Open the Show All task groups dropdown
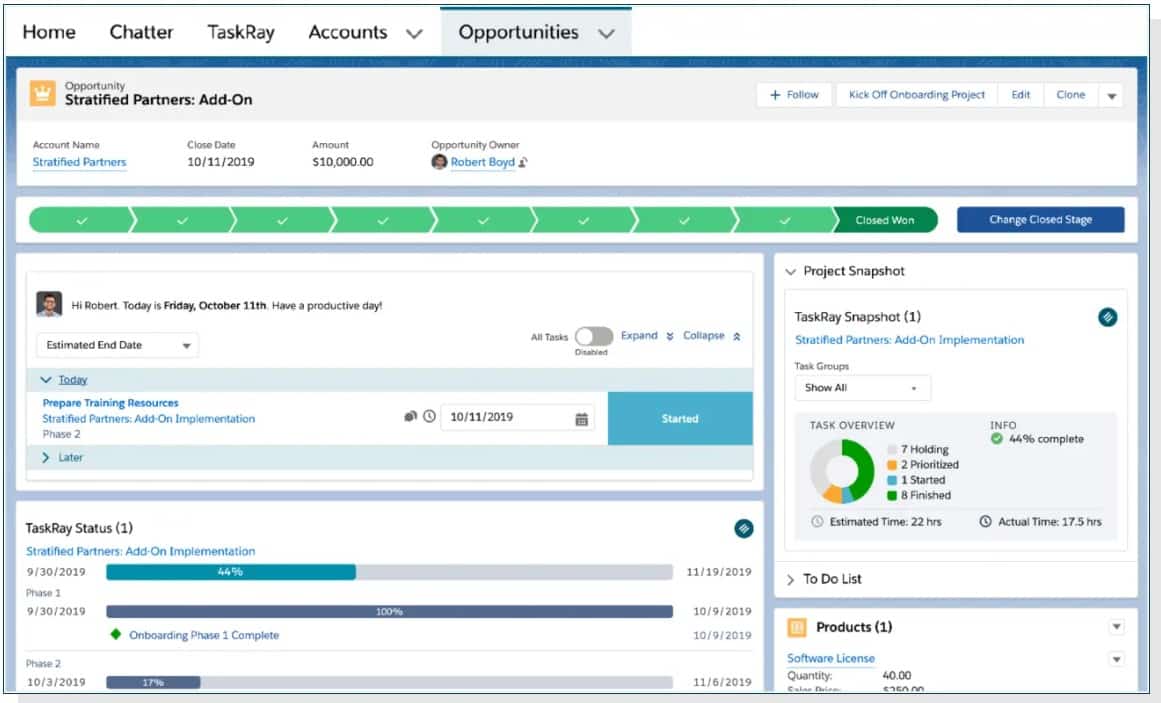Screen dimensions: 1161x703 tap(863, 387)
